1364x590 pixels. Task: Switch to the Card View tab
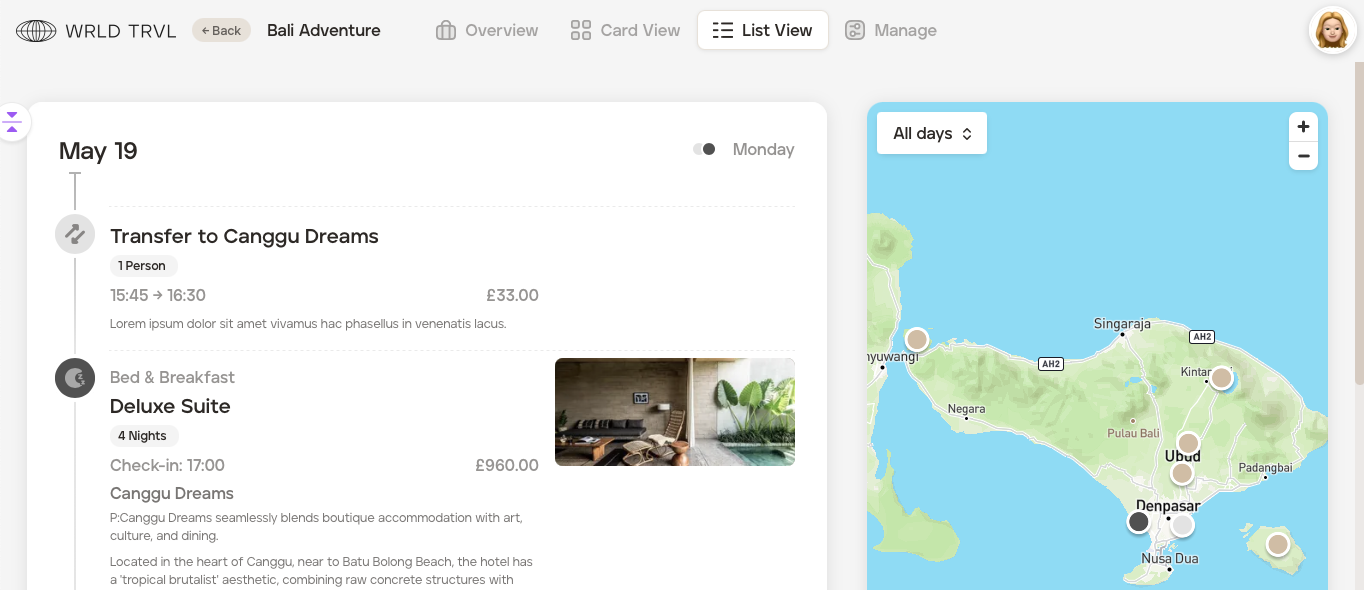[x=625, y=30]
